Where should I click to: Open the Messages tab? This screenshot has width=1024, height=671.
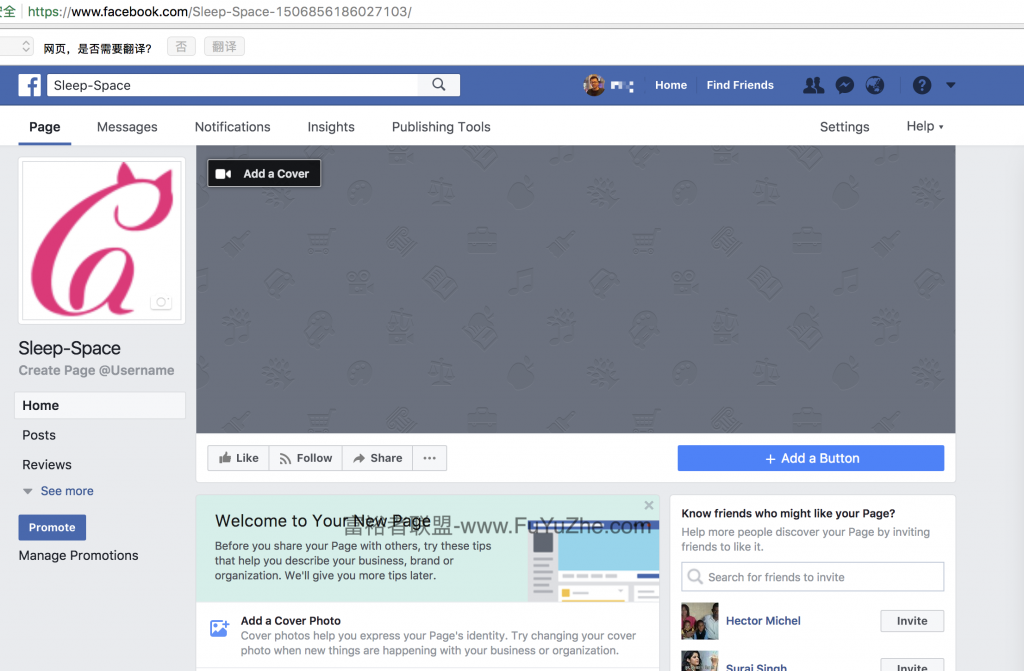(x=127, y=127)
